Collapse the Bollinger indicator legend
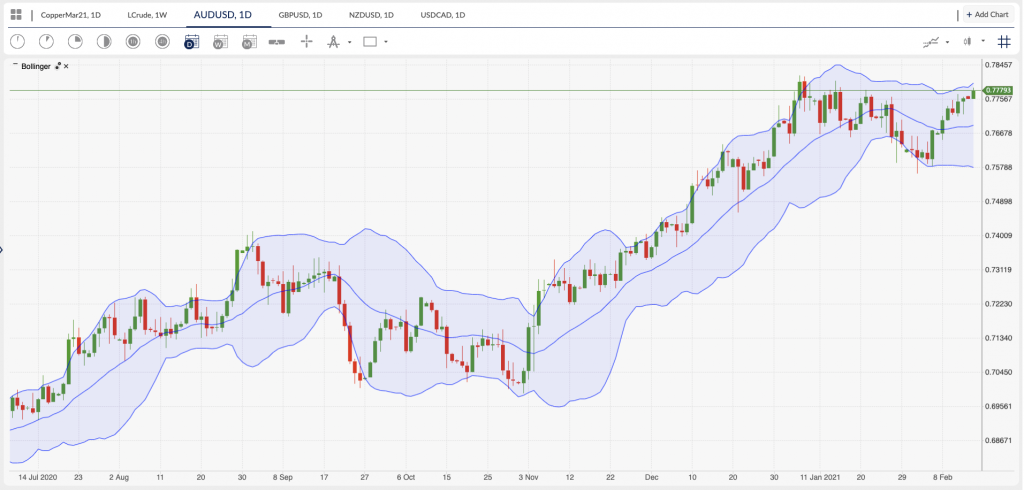Image resolution: width=1024 pixels, height=490 pixels. pyautogui.click(x=14, y=66)
